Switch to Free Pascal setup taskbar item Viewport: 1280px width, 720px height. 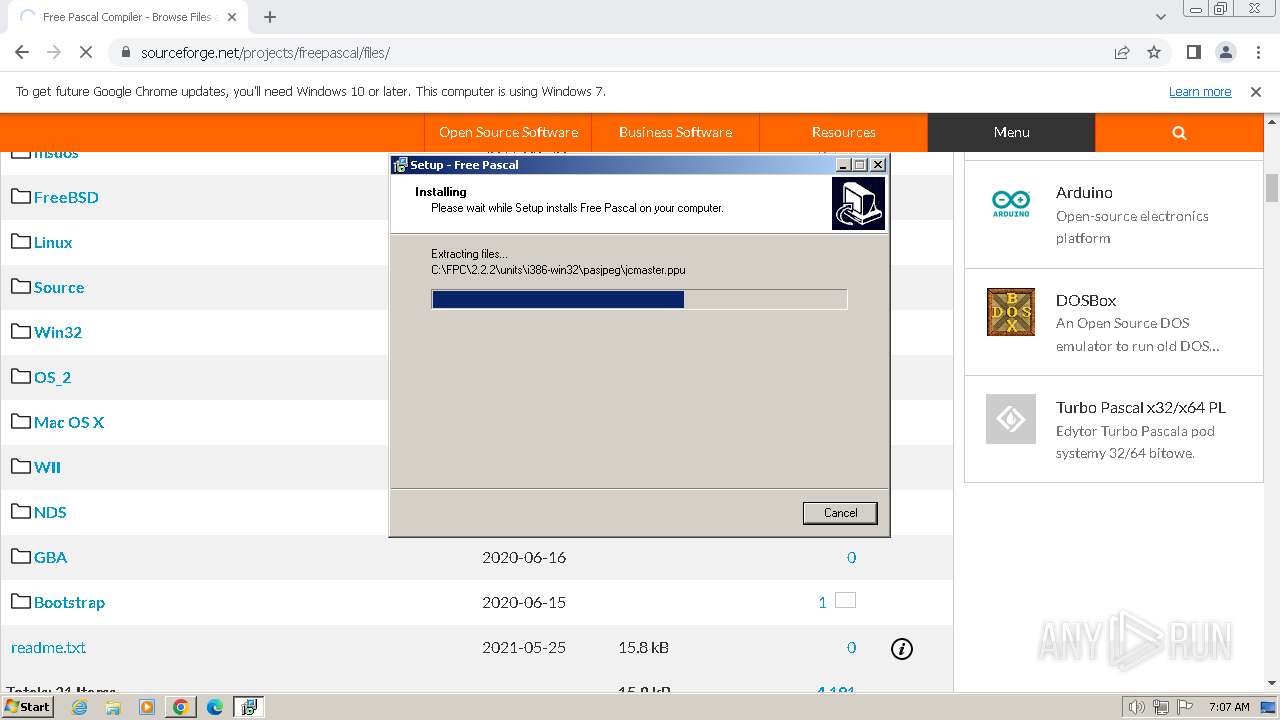[x=248, y=707]
